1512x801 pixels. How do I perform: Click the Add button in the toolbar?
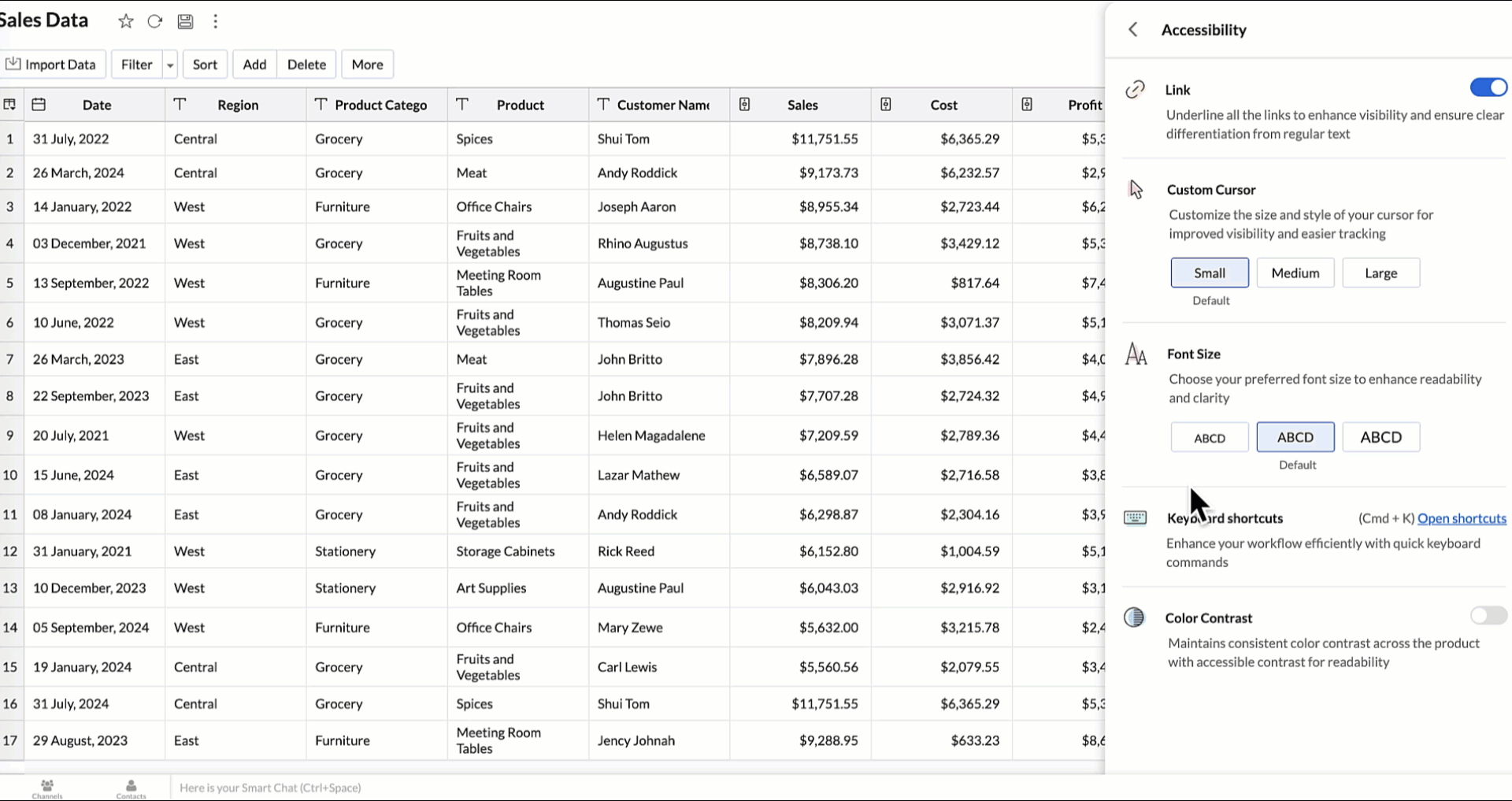coord(254,64)
